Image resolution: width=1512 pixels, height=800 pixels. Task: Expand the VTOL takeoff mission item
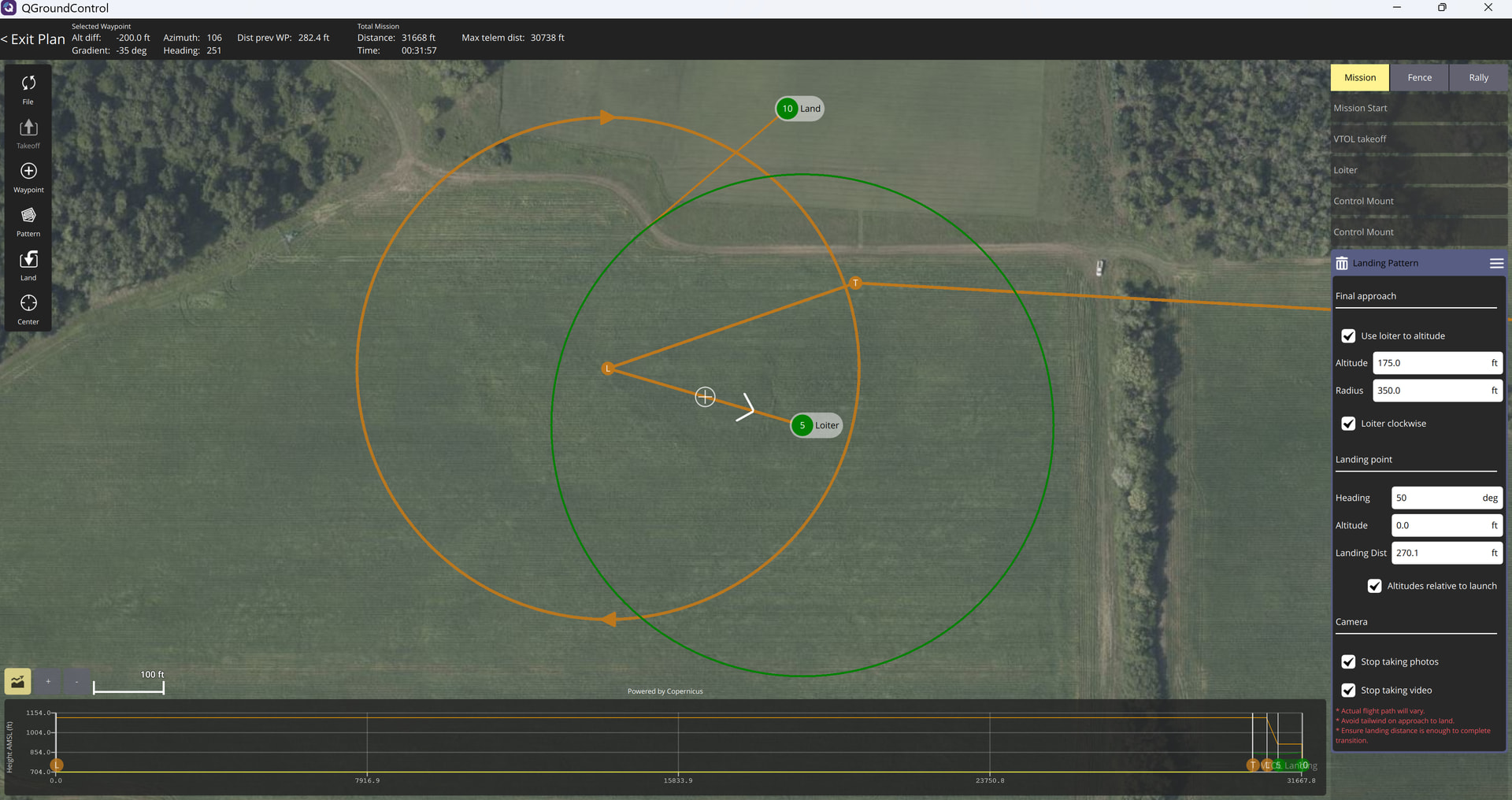1417,139
